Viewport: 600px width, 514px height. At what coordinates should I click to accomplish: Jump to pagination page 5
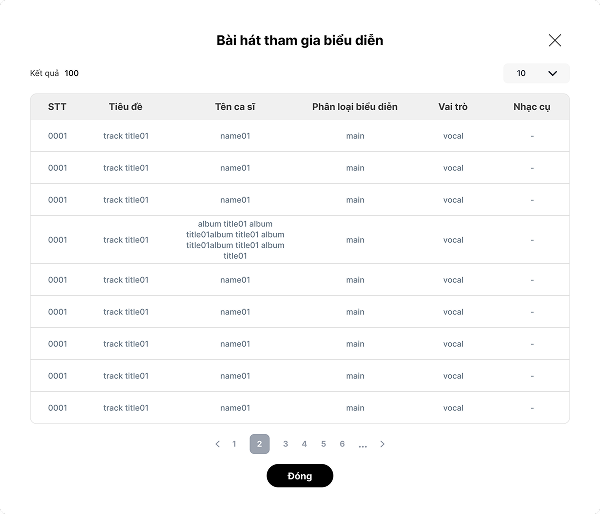pos(323,444)
